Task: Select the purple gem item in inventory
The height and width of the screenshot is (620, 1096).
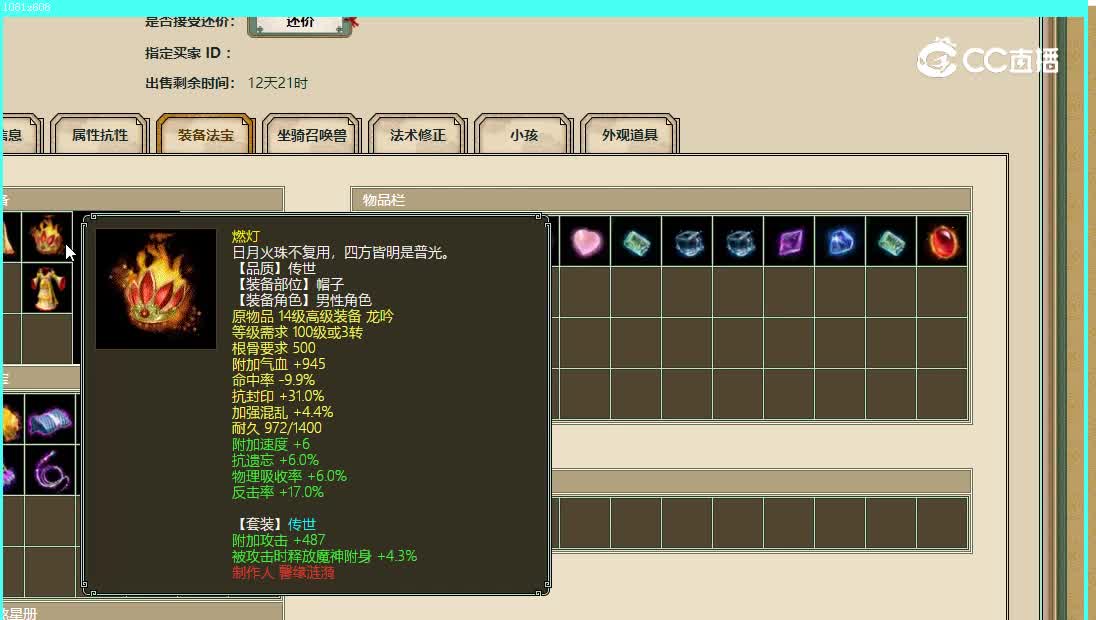Action: pos(789,241)
